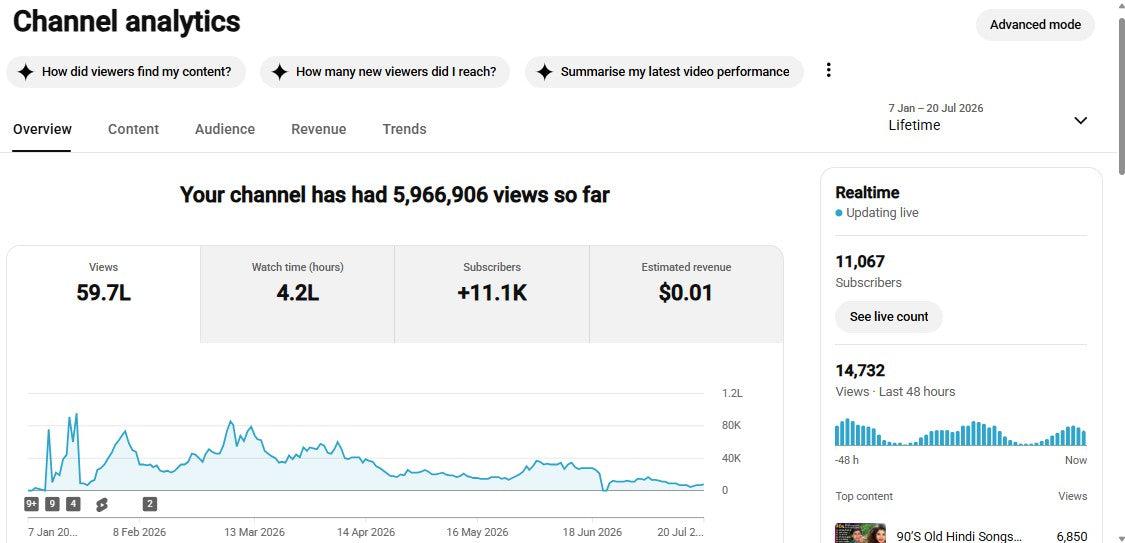Open the Audience tab
This screenshot has height=543, width=1125.
(x=225, y=129)
